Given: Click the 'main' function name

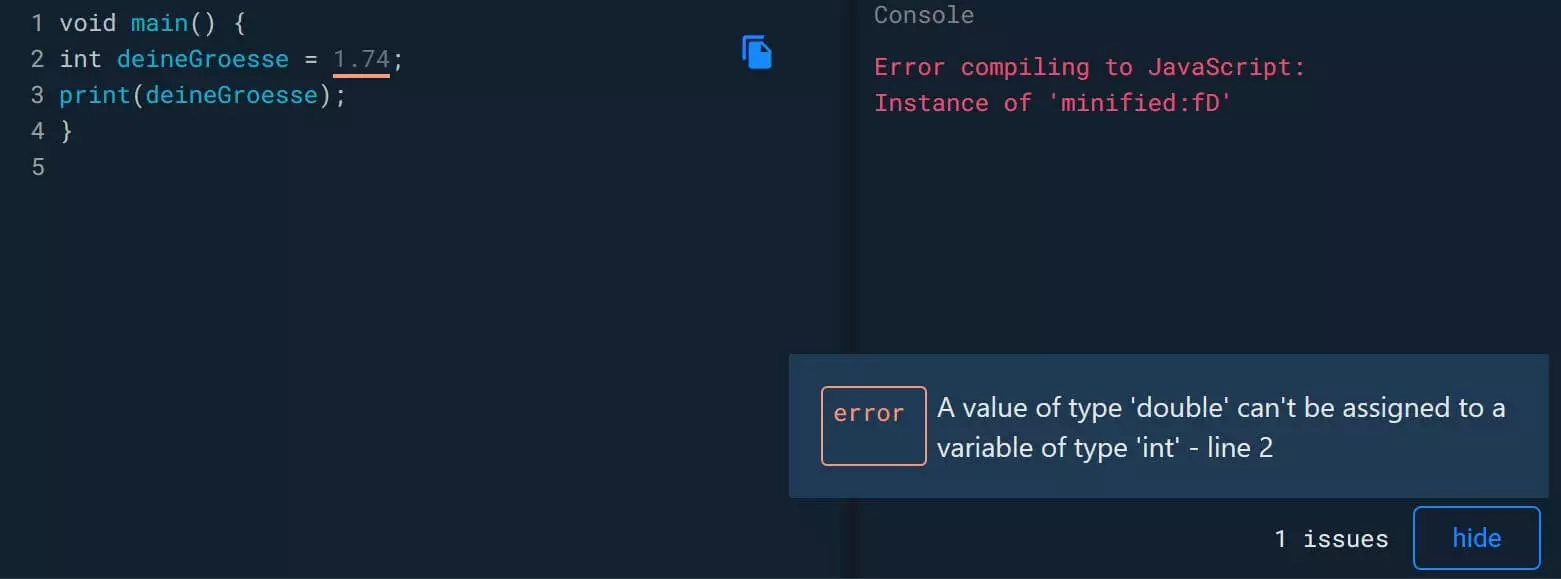Looking at the screenshot, I should coord(159,22).
